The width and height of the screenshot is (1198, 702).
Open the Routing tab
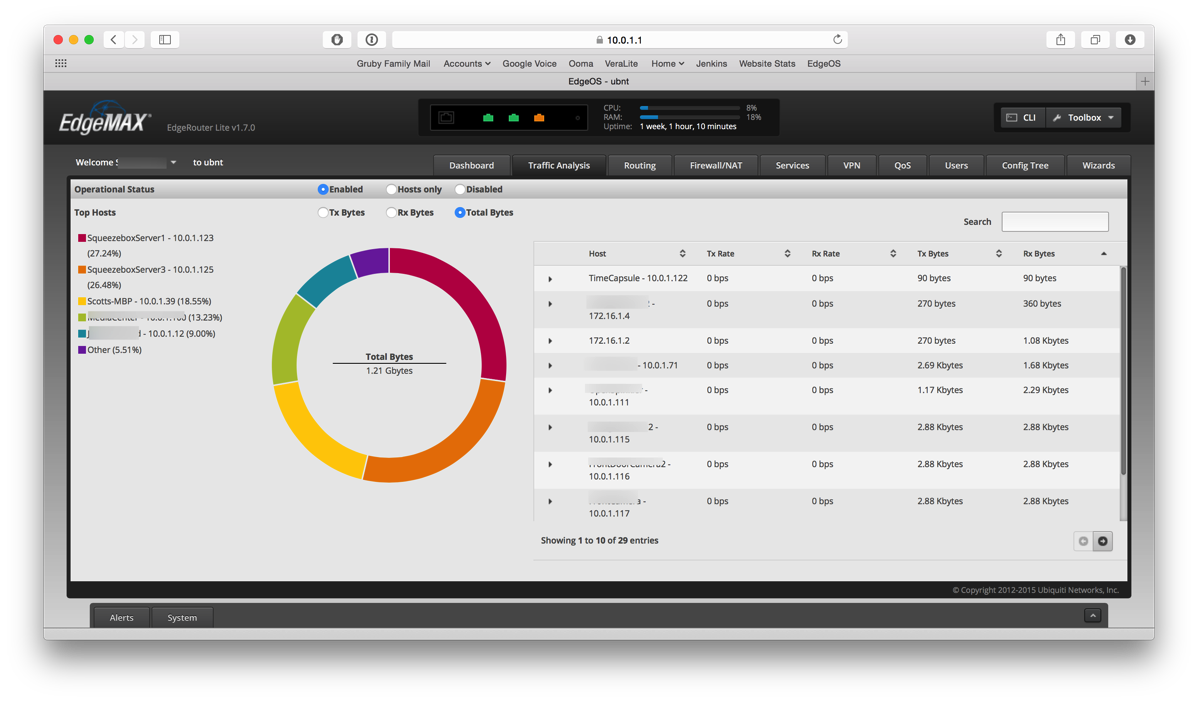(x=639, y=165)
